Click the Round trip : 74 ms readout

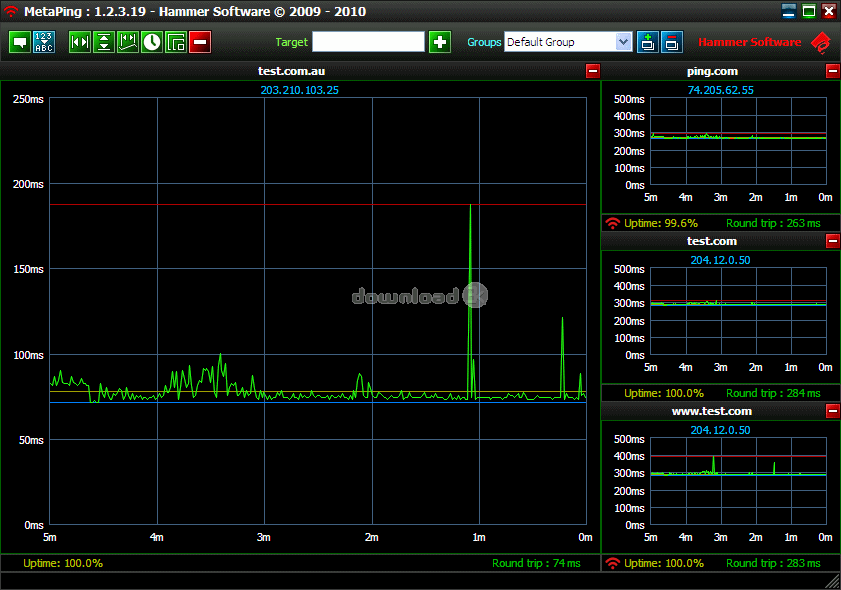(536, 563)
